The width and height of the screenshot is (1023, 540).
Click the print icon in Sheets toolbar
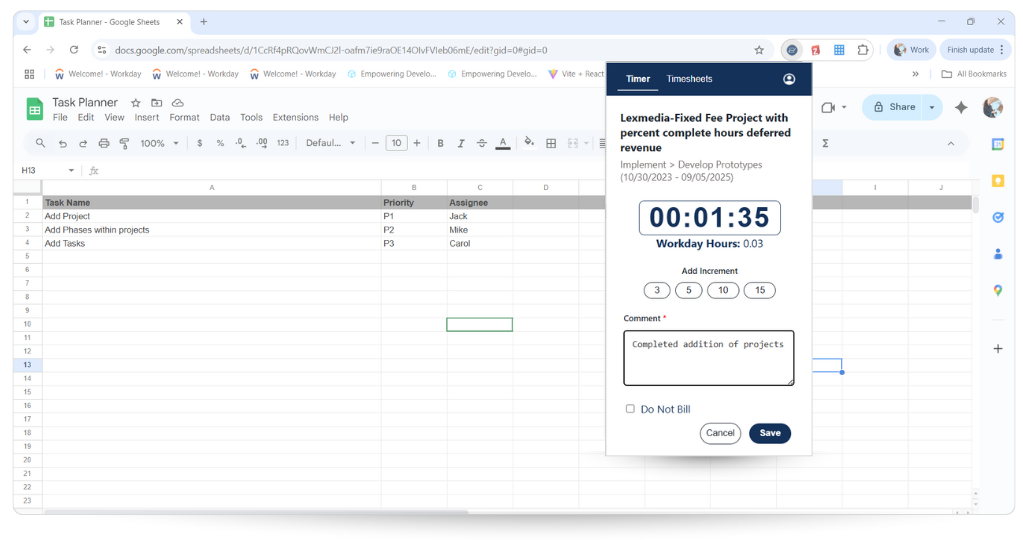pyautogui.click(x=104, y=143)
